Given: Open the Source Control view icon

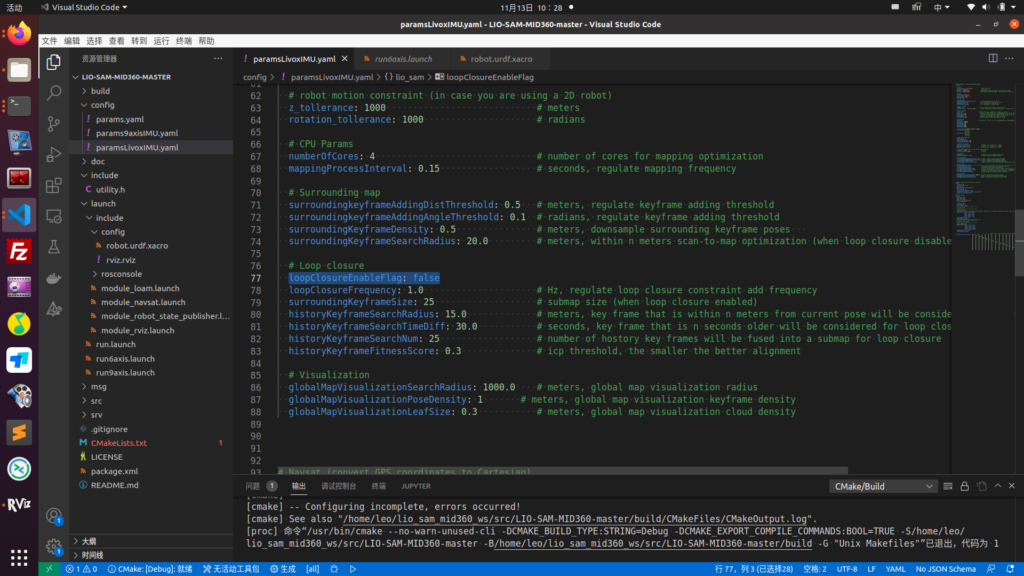Looking at the screenshot, I should click(54, 123).
